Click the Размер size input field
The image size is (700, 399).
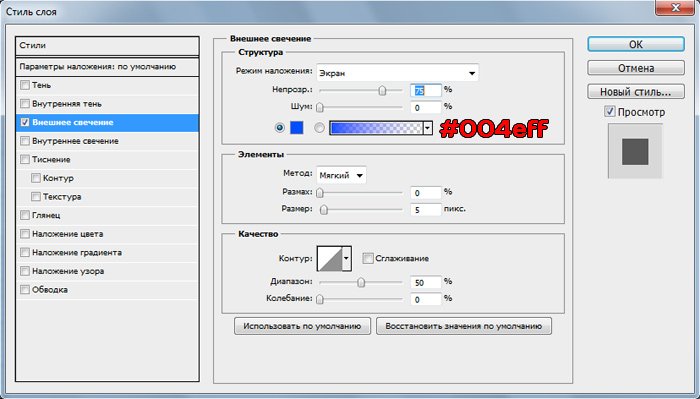coord(425,209)
